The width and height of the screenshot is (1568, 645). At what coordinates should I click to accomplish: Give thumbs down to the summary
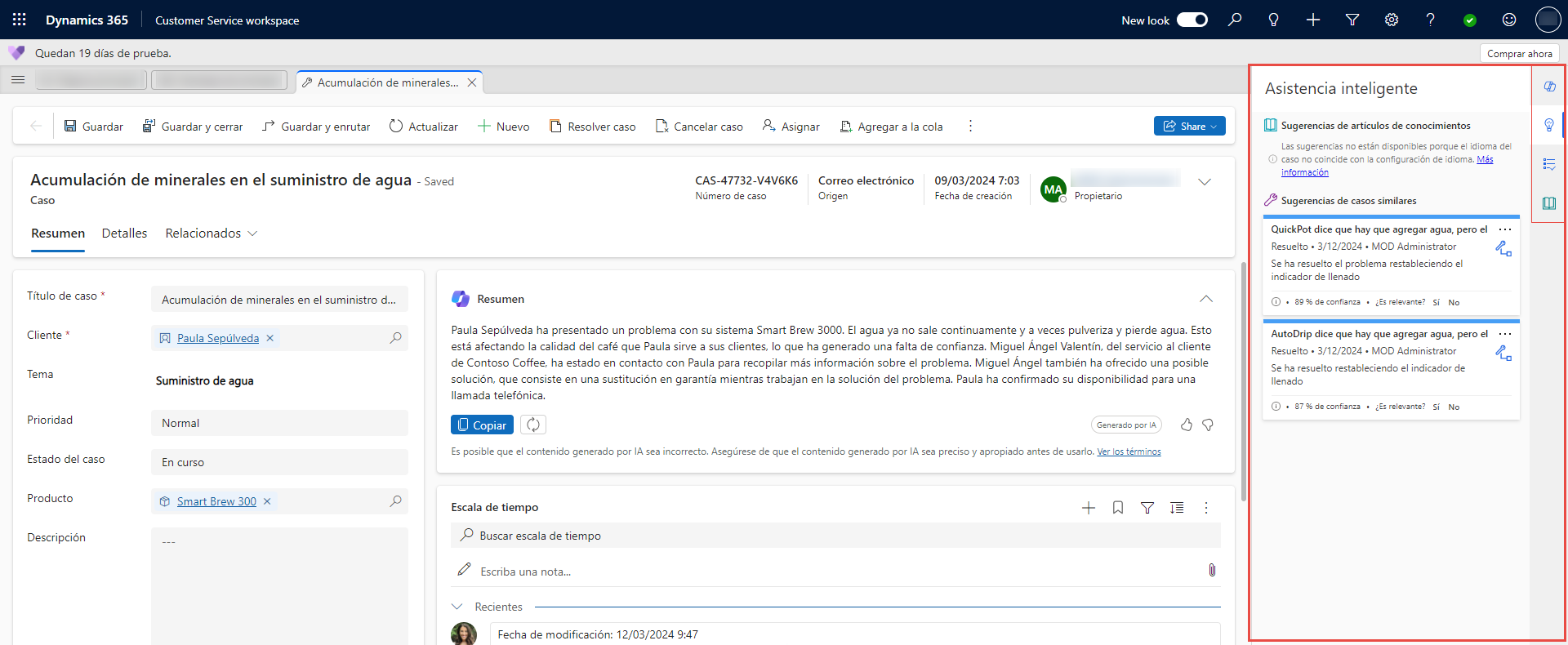point(1208,425)
